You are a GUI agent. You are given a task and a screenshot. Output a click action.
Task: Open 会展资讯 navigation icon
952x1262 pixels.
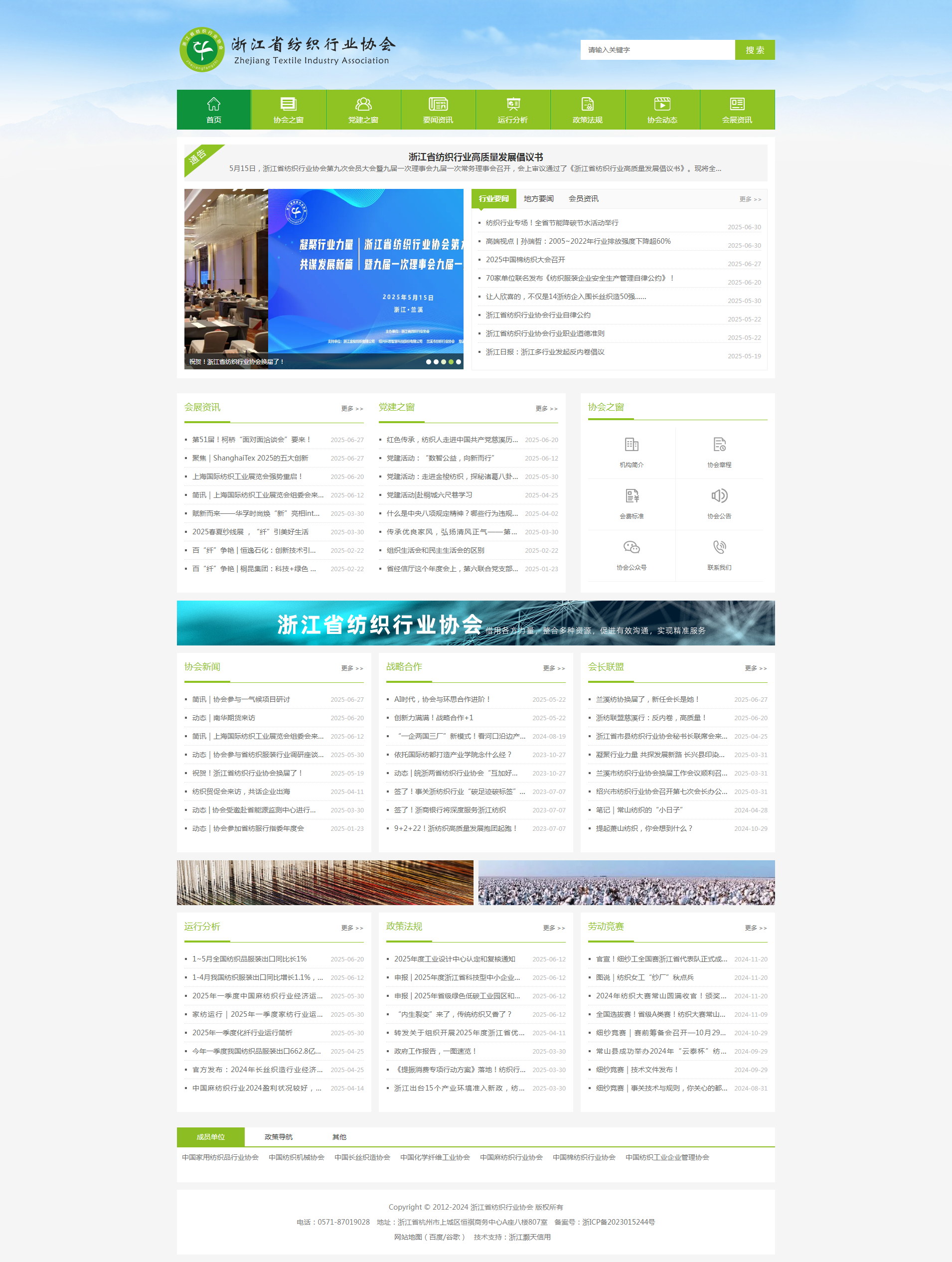(x=737, y=104)
